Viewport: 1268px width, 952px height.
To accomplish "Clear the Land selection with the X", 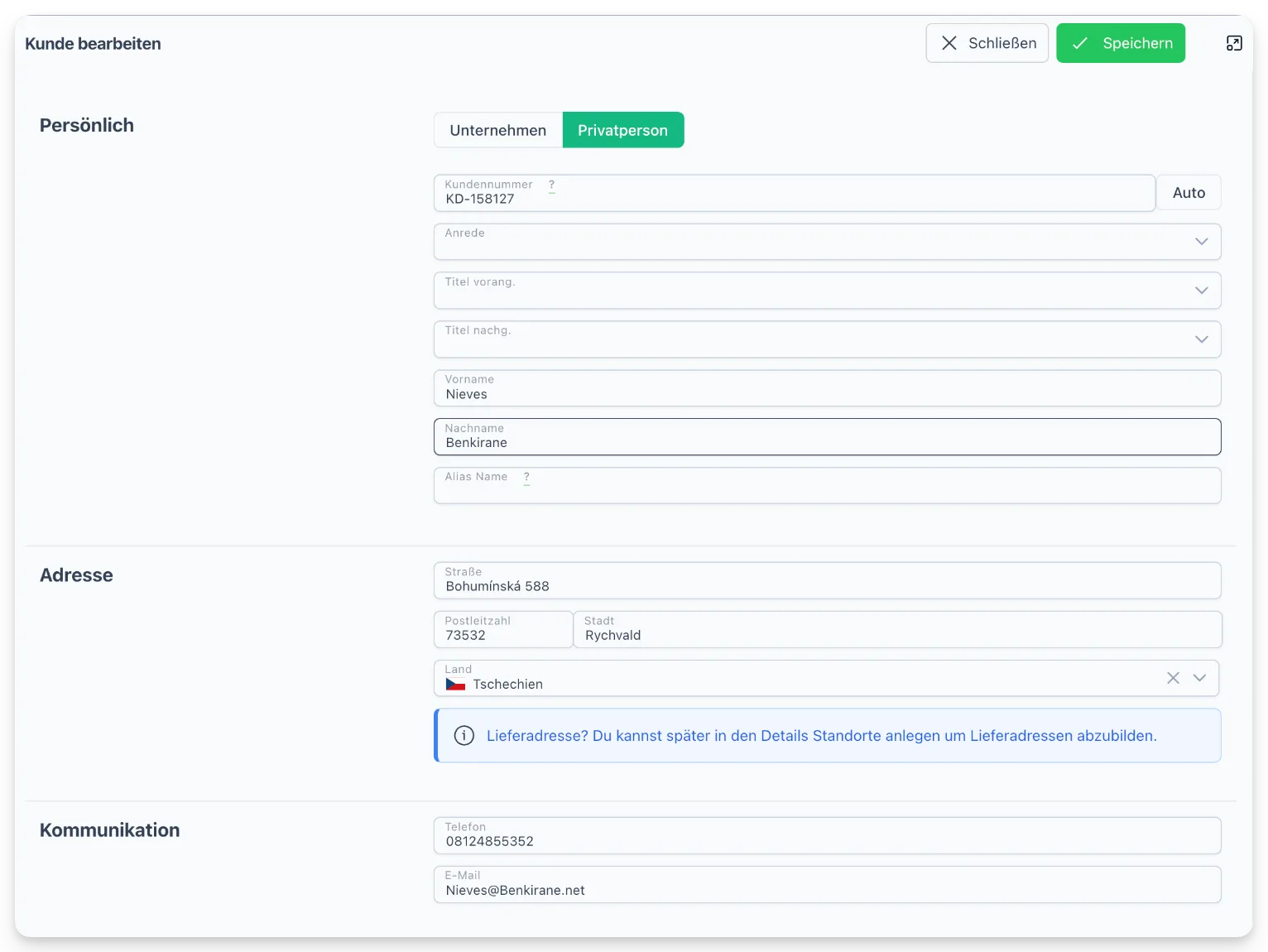I will [x=1173, y=678].
